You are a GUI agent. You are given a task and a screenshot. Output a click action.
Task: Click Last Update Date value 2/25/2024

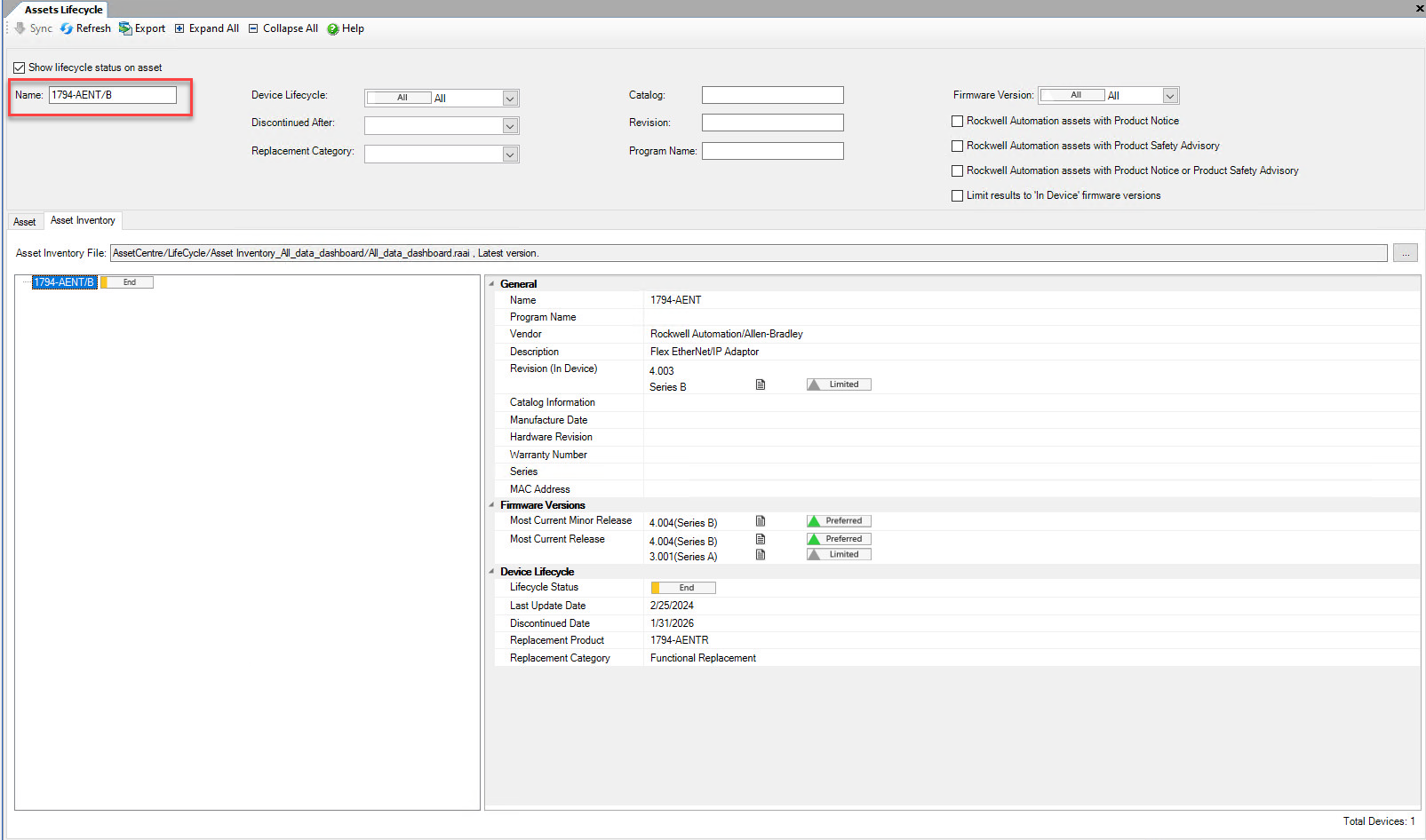[673, 606]
